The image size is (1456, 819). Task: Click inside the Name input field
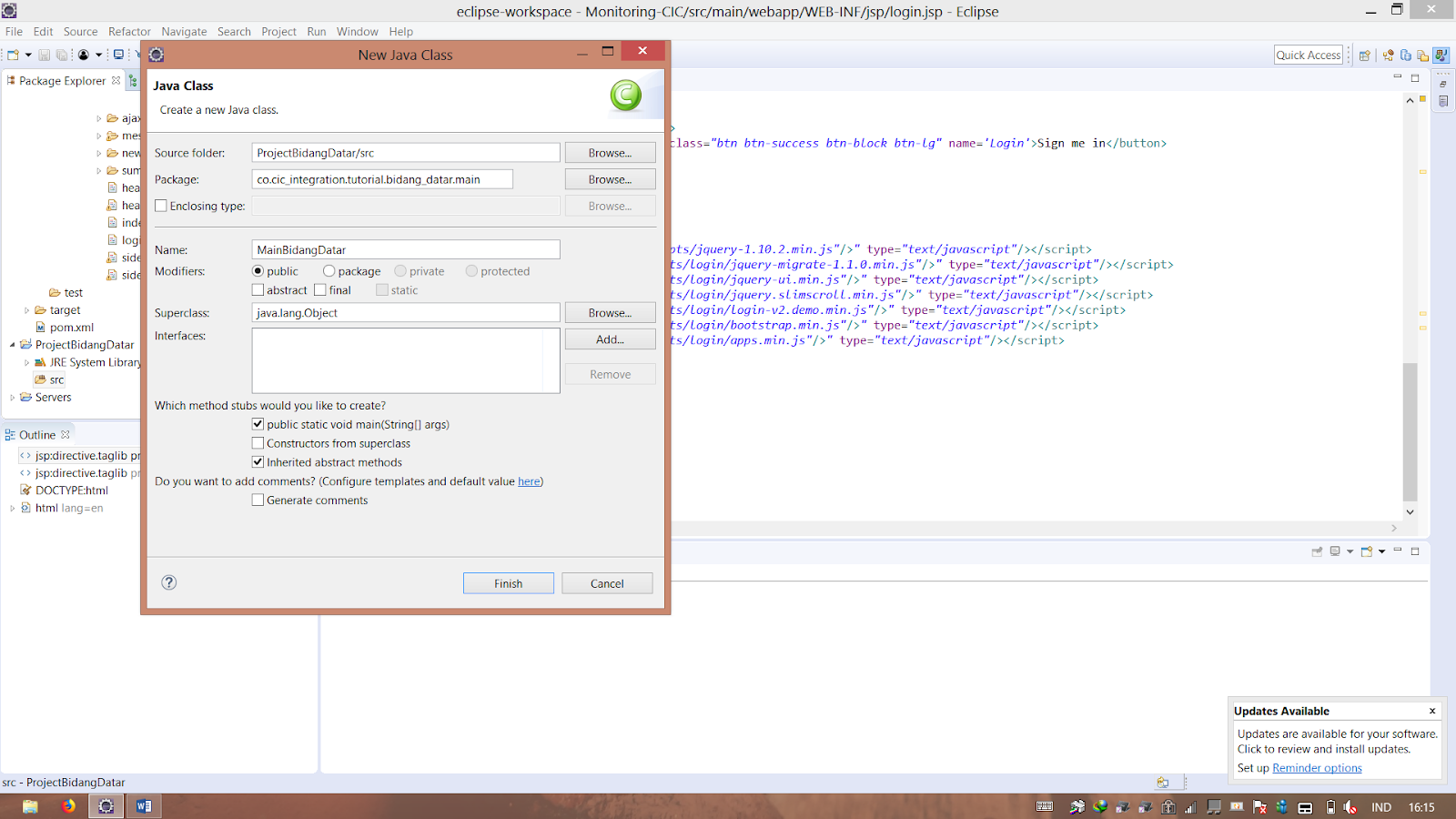click(x=405, y=248)
